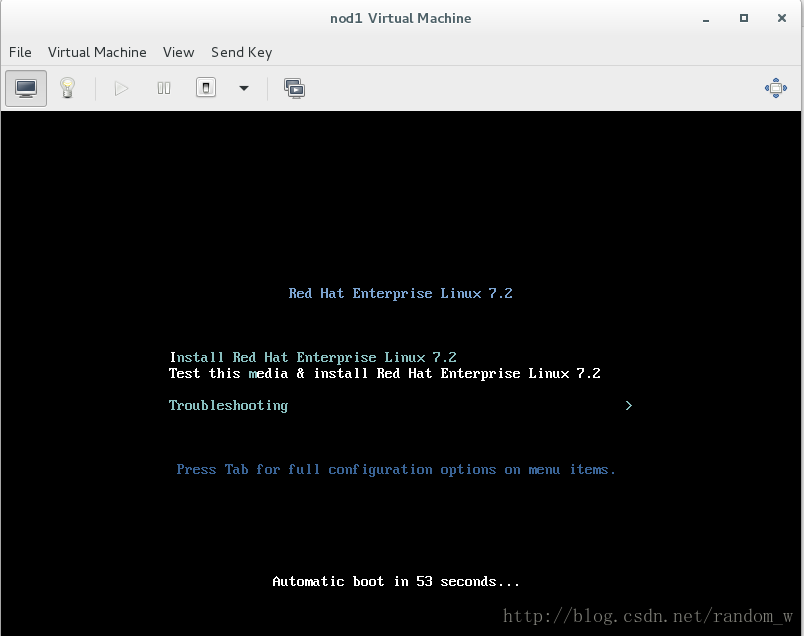Viewport: 804px width, 636px height.
Task: Expand Troubleshooting submenu arrow
Action: (x=629, y=405)
